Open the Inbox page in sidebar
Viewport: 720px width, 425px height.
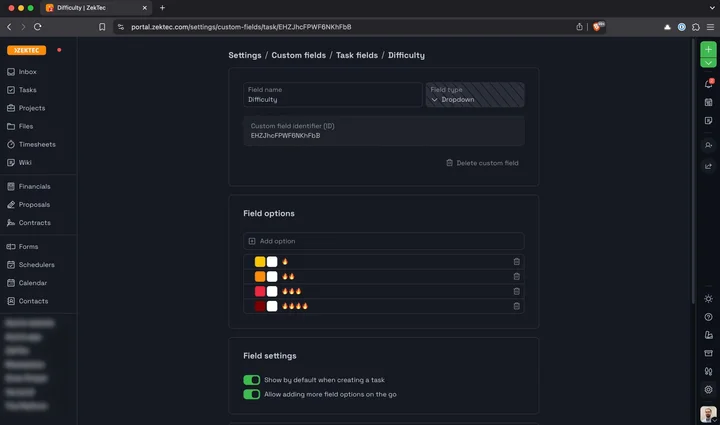pyautogui.click(x=22, y=72)
